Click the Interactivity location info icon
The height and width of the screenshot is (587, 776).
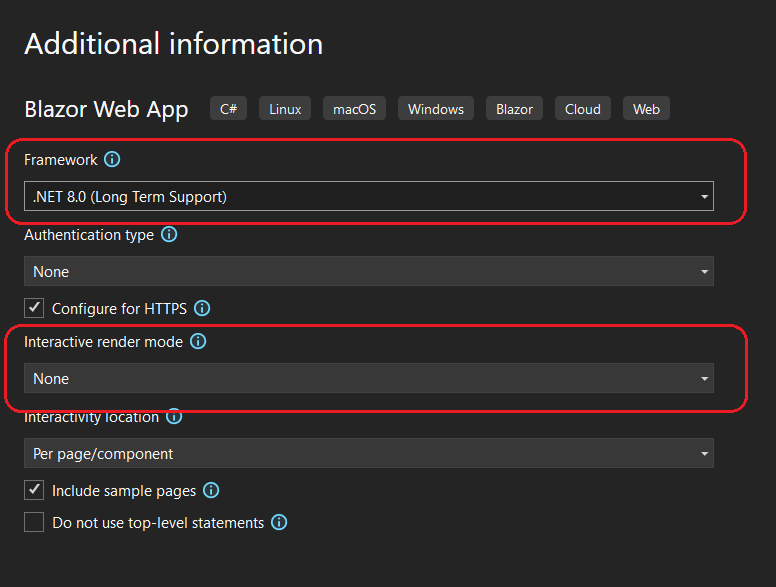[x=174, y=417]
